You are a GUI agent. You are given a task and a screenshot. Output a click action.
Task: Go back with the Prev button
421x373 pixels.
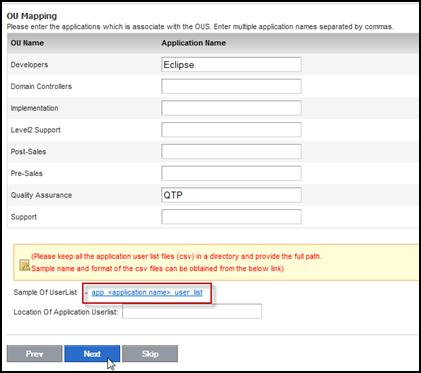click(34, 354)
